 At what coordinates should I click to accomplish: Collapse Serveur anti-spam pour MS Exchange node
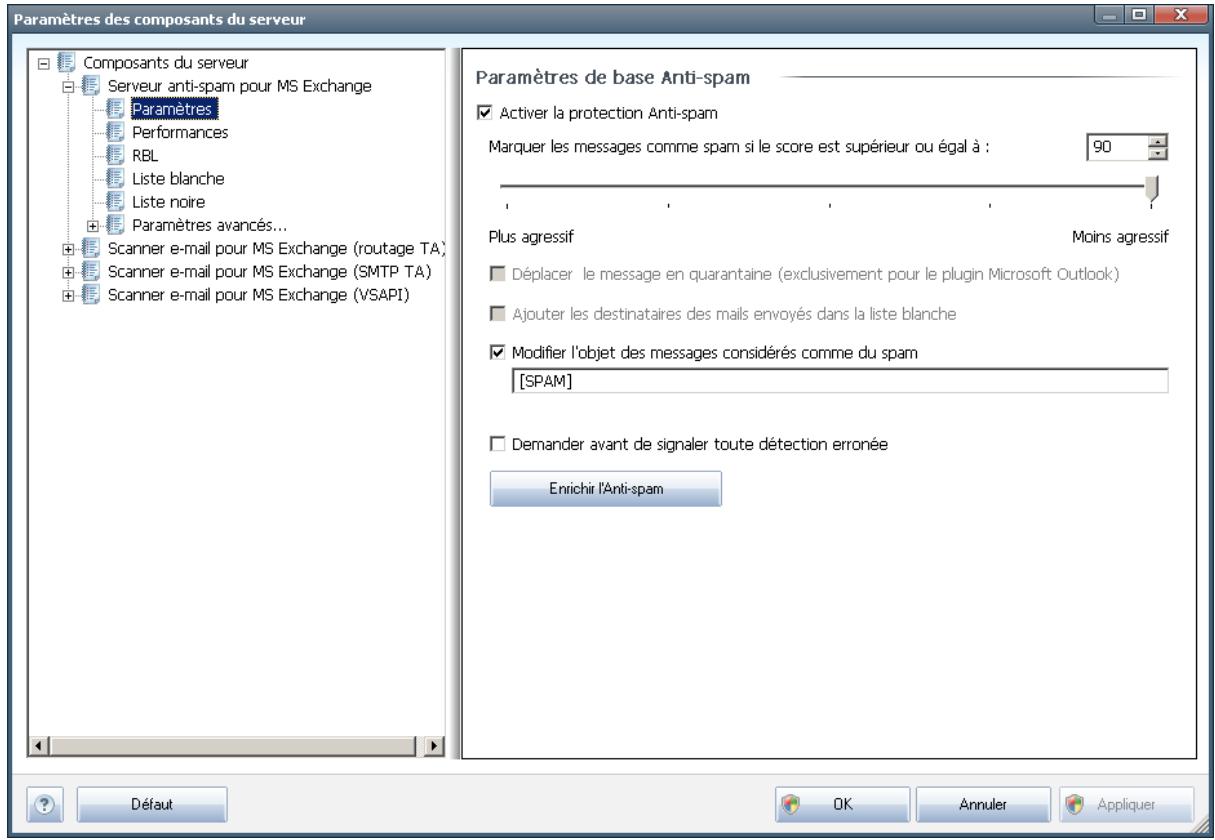point(69,86)
